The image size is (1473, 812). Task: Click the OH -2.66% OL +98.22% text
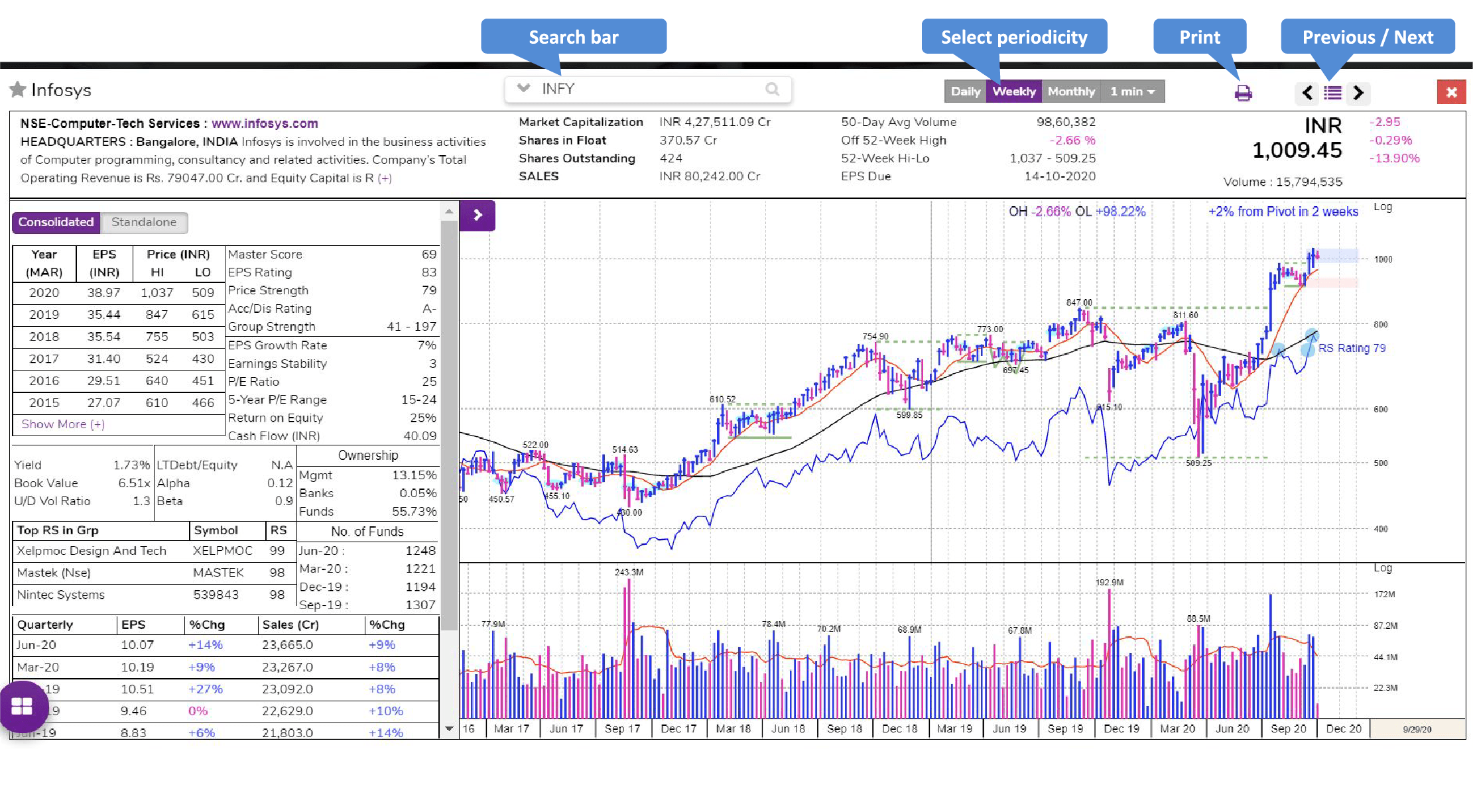pos(1077,211)
